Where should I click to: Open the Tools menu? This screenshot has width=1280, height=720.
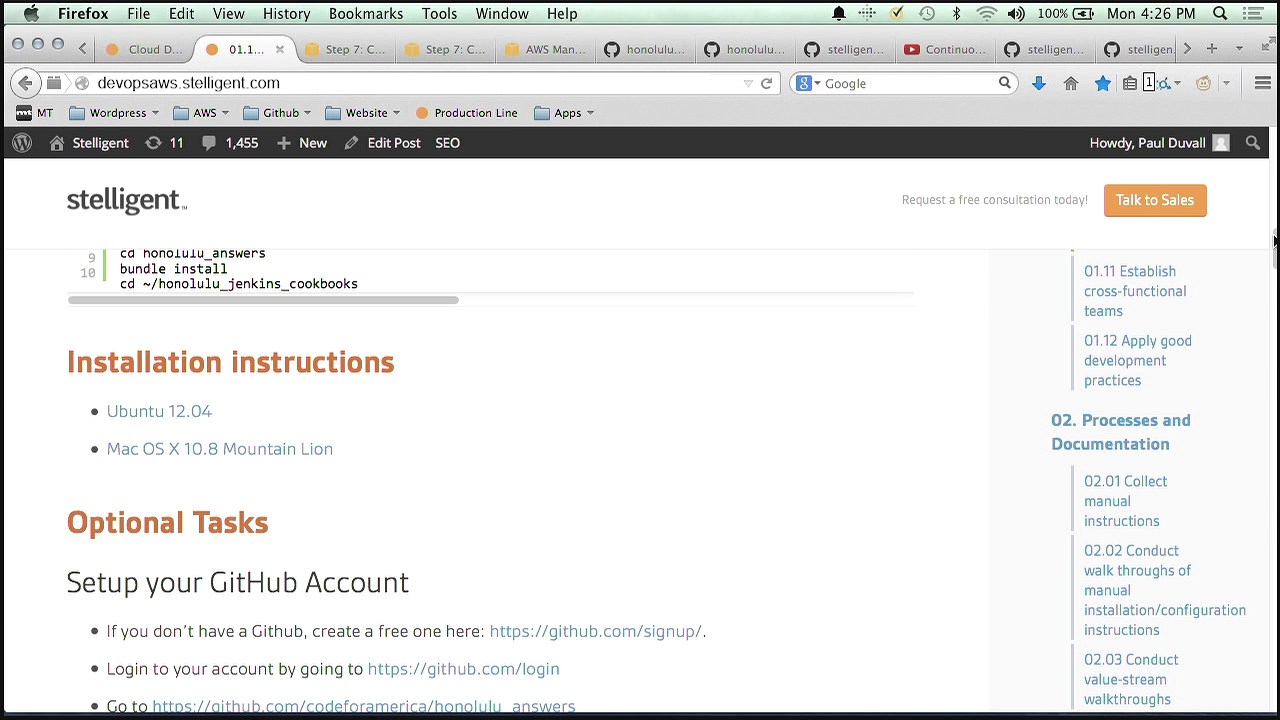(439, 14)
